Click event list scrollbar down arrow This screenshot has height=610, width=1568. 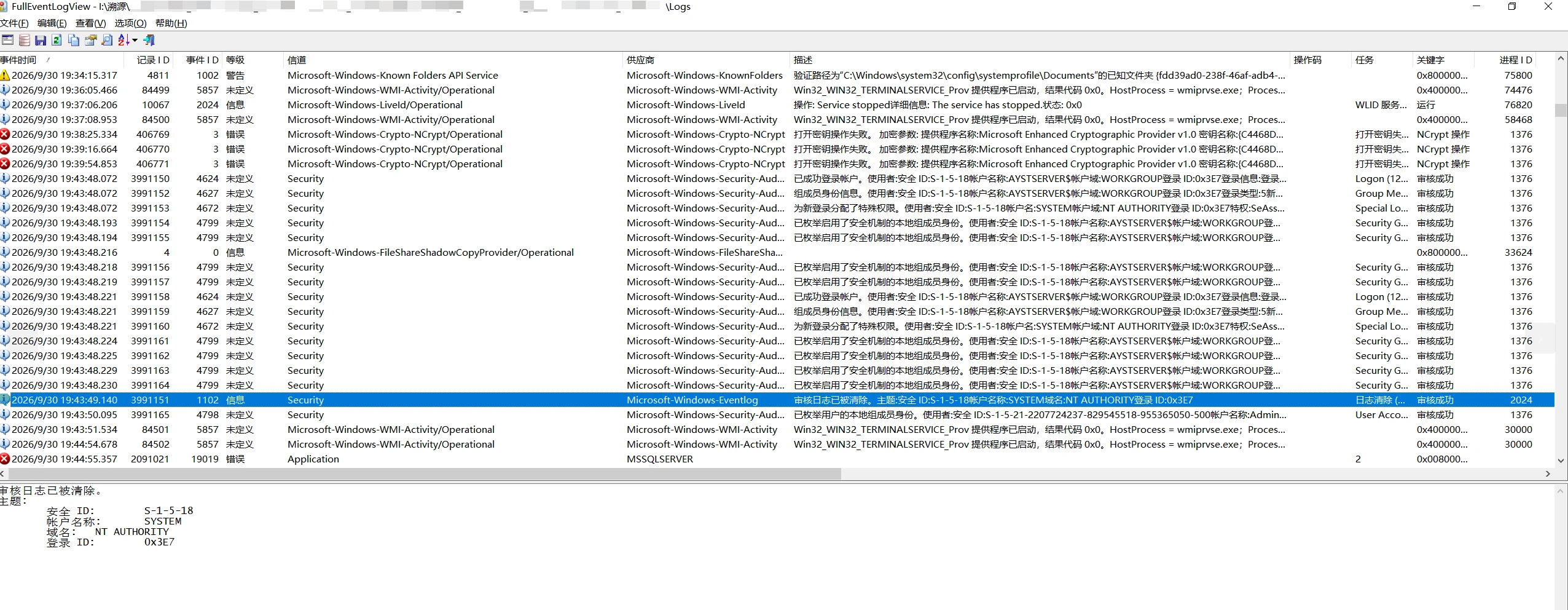click(1561, 461)
